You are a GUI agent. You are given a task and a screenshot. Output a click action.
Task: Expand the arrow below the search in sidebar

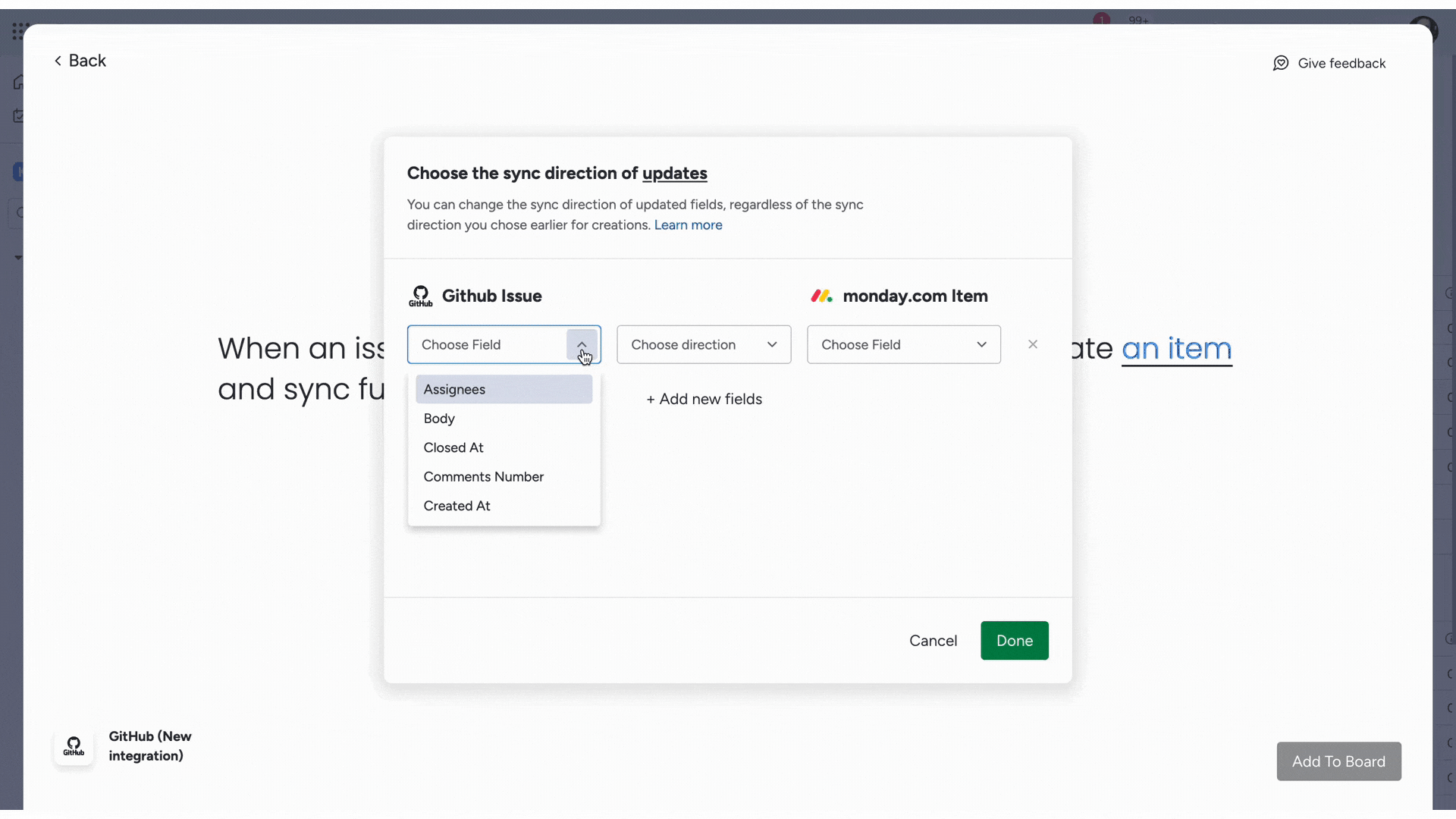coord(18,257)
